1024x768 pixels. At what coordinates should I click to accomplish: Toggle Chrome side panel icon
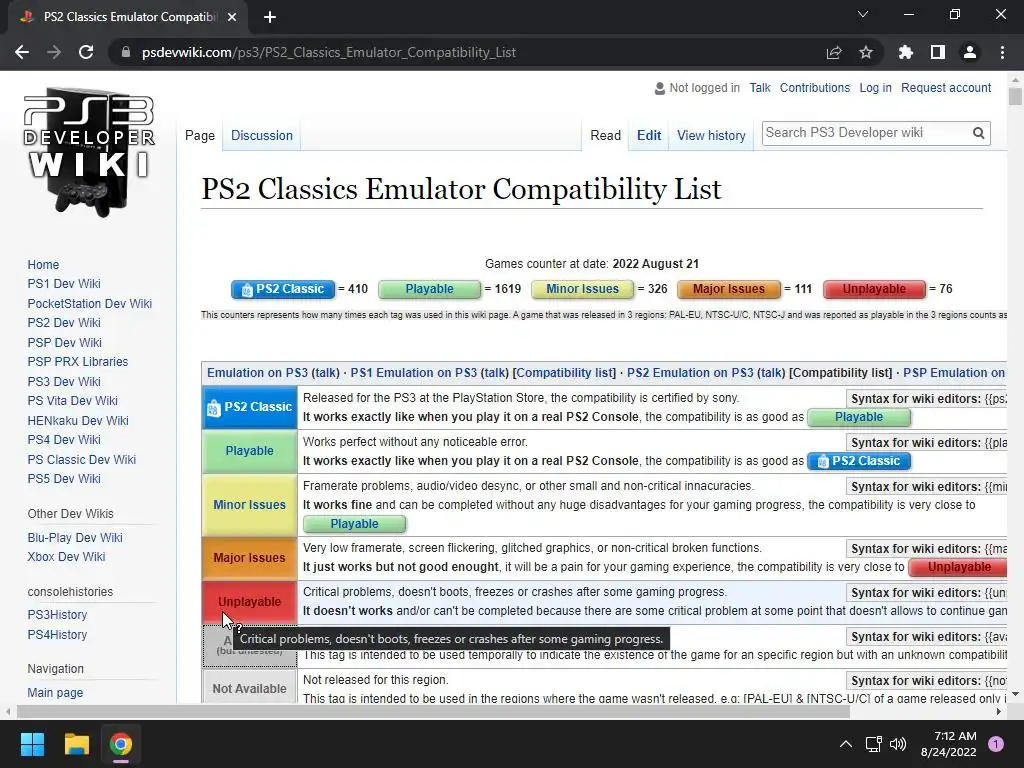pos(938,52)
